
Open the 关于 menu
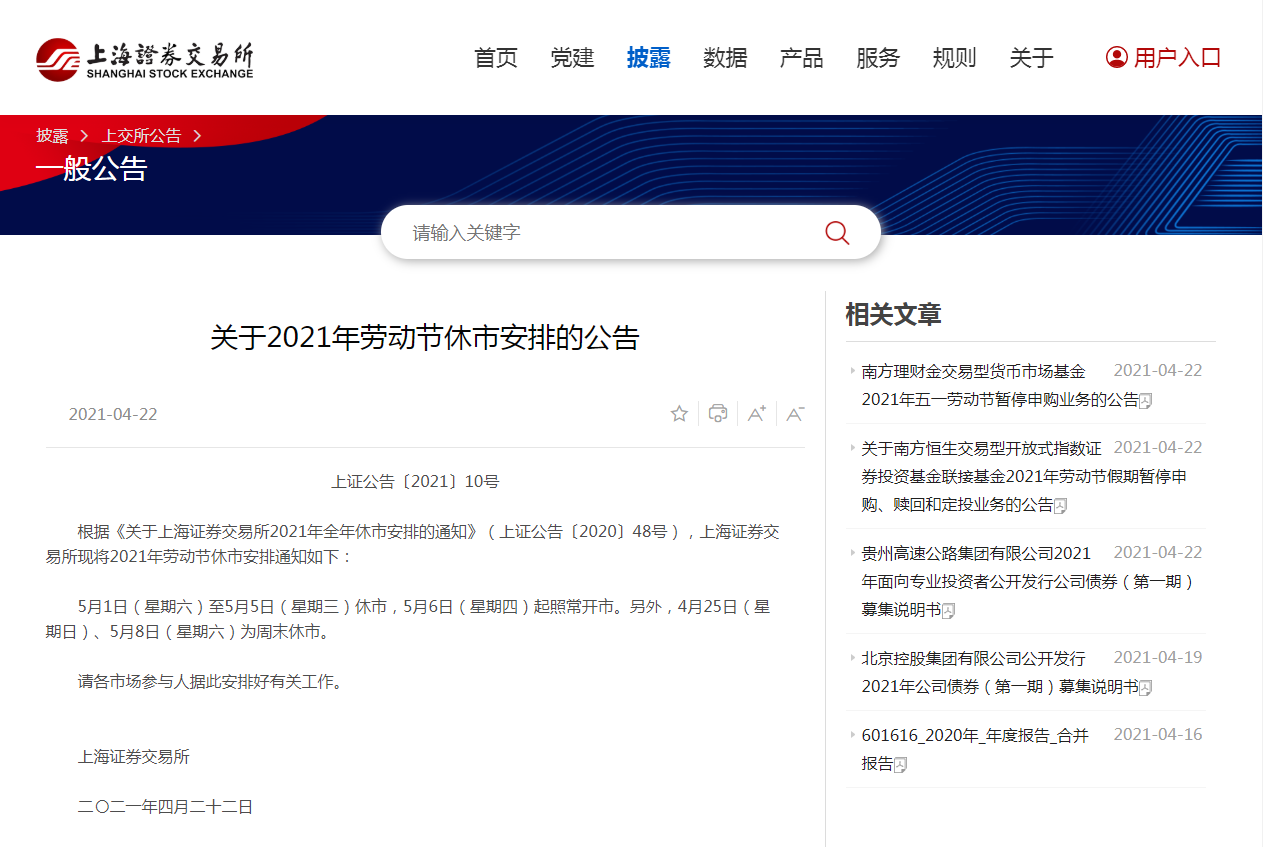[1031, 58]
